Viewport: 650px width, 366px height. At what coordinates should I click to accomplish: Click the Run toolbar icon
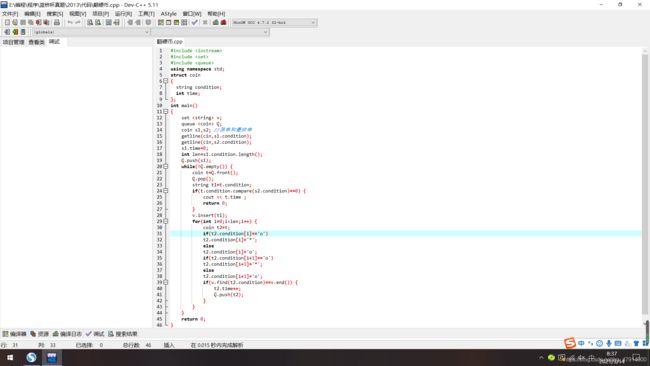click(168, 22)
